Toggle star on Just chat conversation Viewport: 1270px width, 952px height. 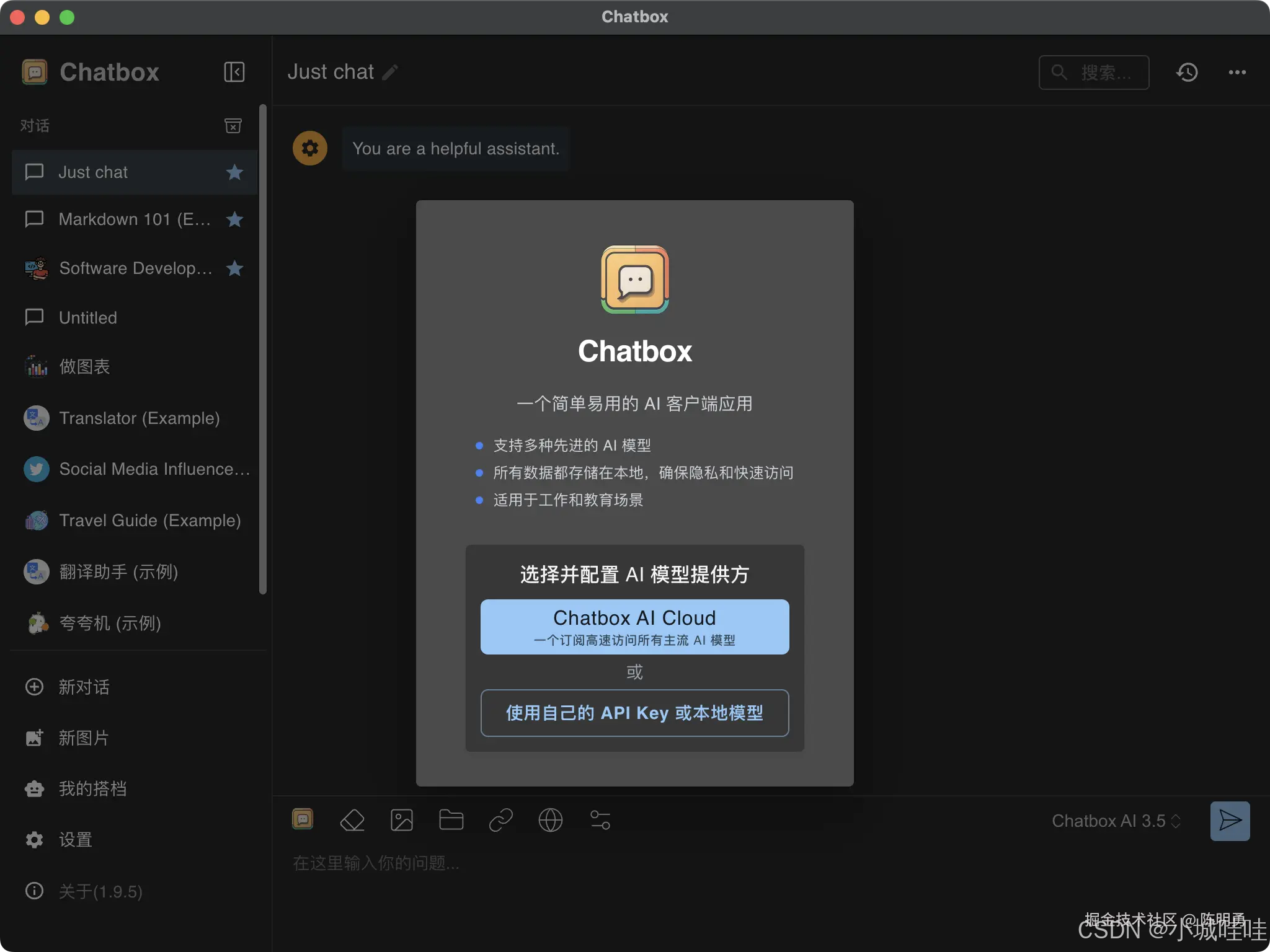[234, 172]
